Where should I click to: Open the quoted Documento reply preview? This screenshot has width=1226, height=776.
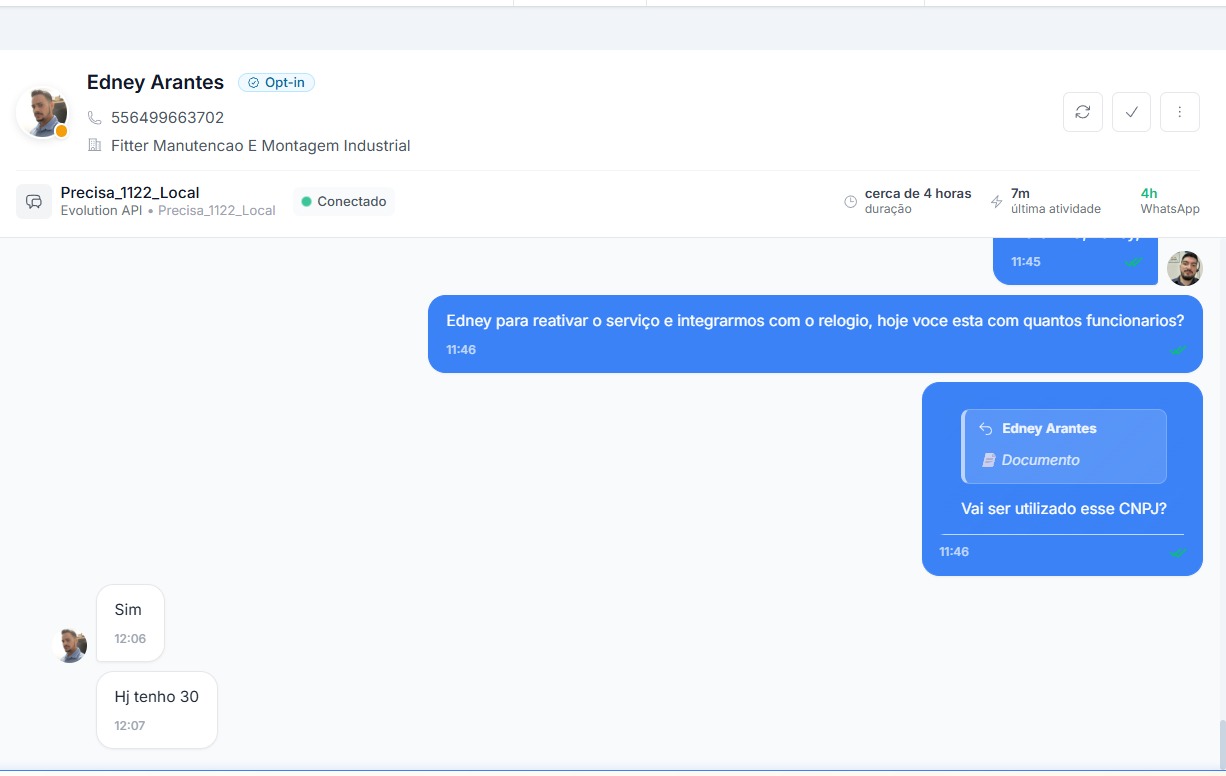(x=1064, y=446)
